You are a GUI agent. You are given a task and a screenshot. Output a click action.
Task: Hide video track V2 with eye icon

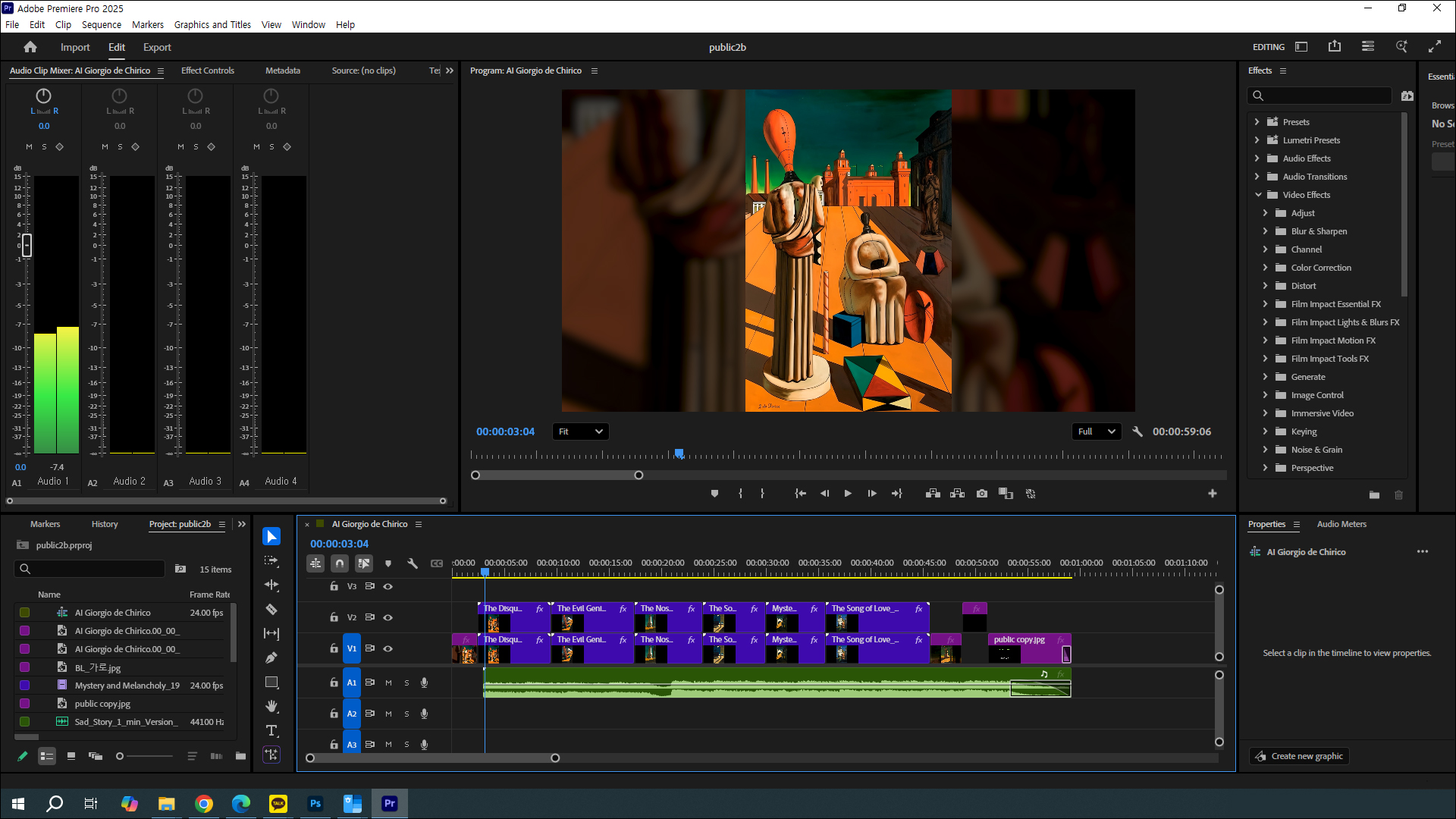(388, 617)
